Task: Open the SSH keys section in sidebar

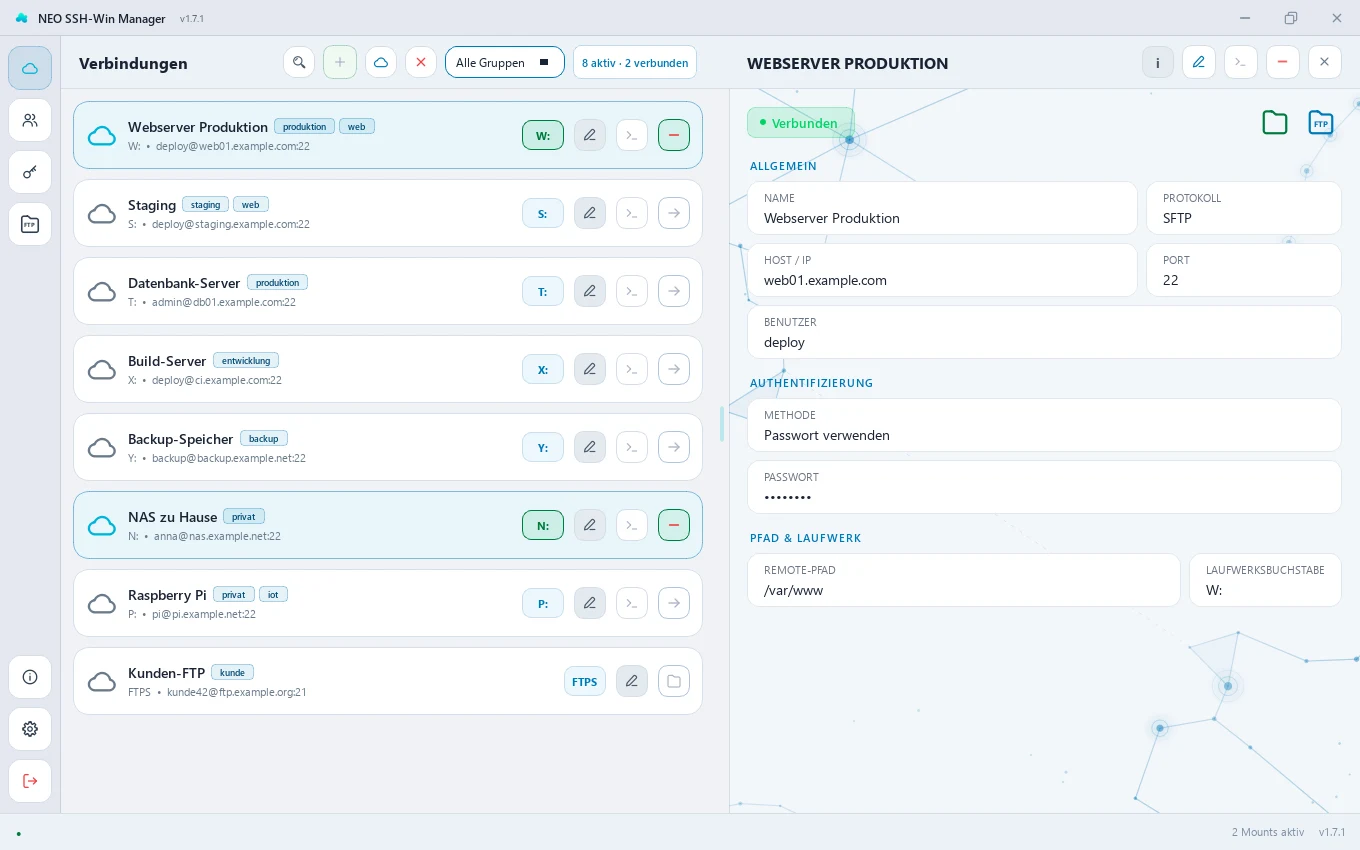Action: click(x=30, y=172)
